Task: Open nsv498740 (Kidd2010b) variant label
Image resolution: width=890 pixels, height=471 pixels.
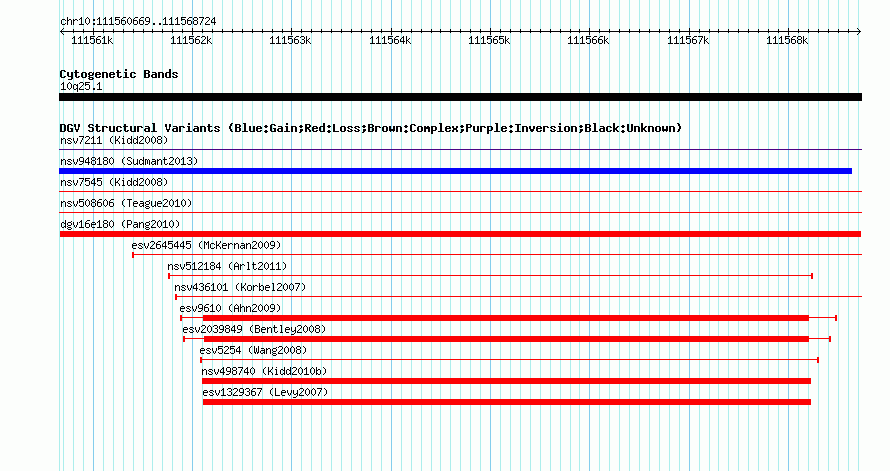Action: pyautogui.click(x=265, y=371)
